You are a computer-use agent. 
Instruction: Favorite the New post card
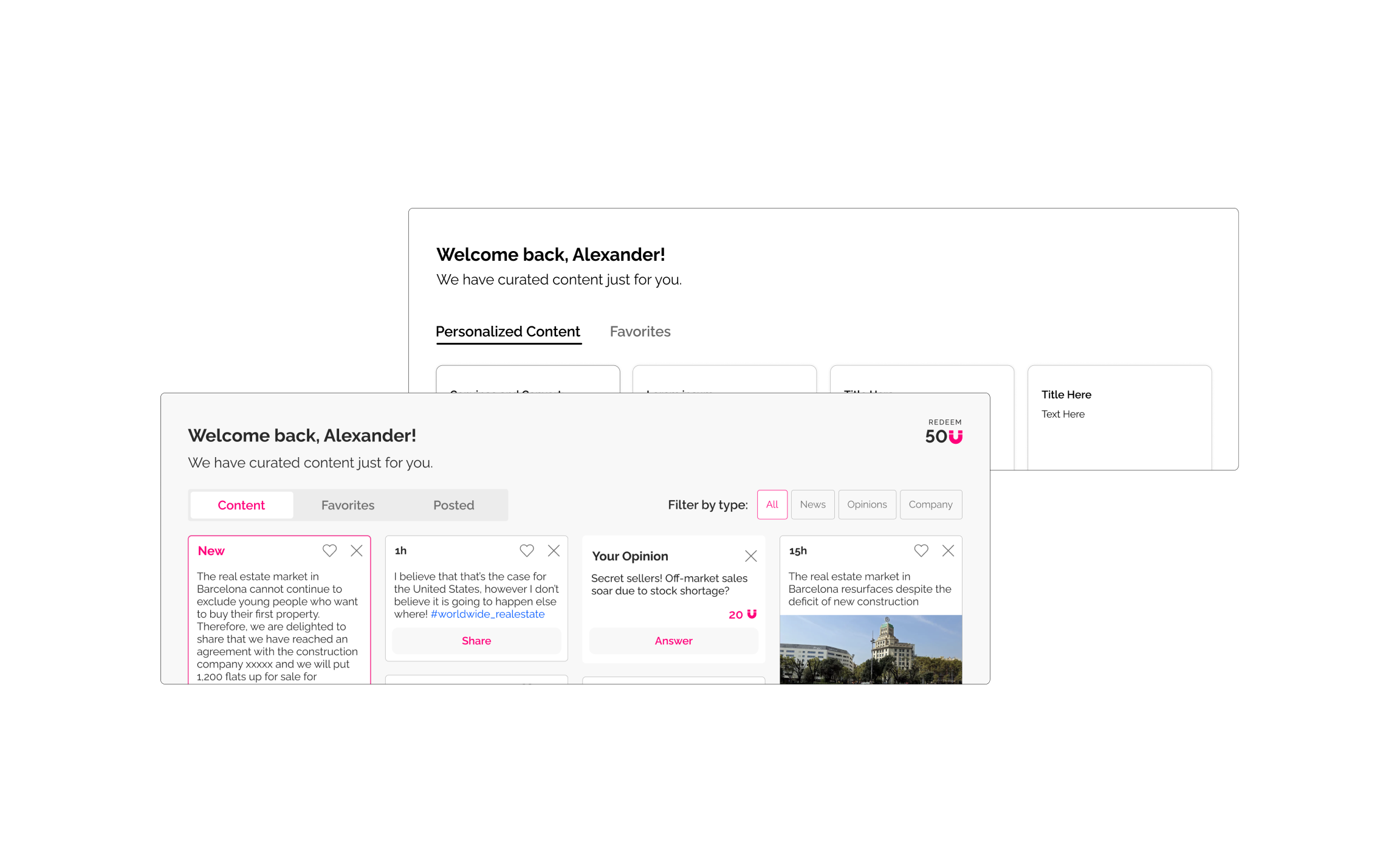pyautogui.click(x=329, y=551)
